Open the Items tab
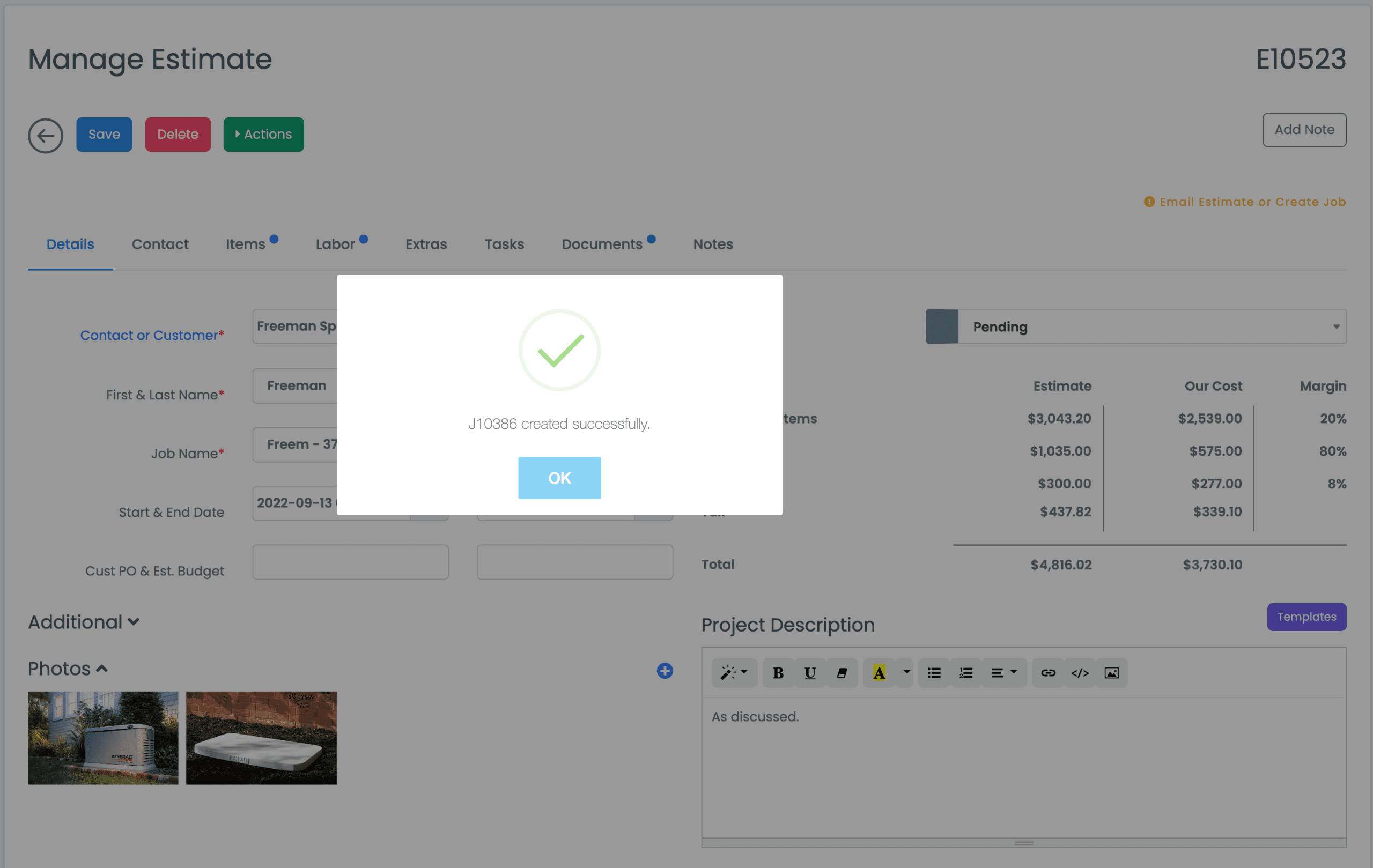Screen dimensions: 1373x868 pos(246,244)
